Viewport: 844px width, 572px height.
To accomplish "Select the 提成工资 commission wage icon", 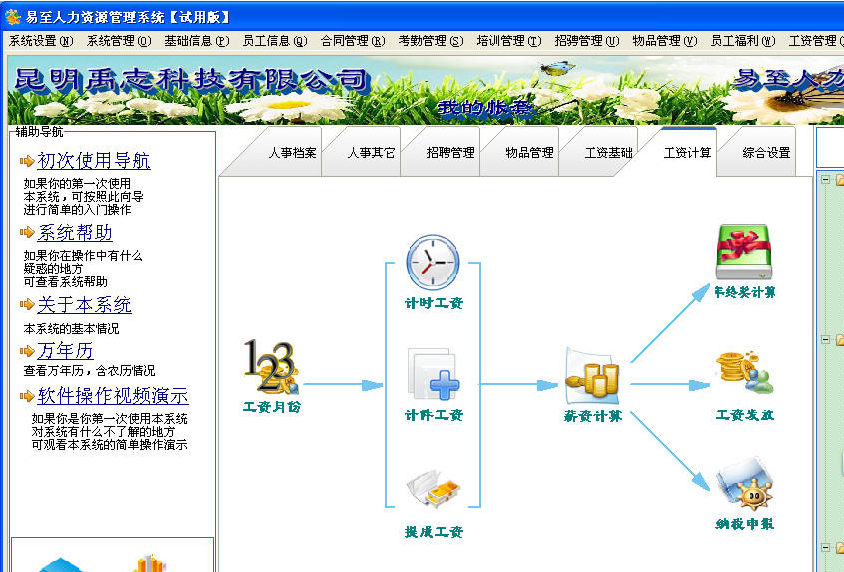I will pyautogui.click(x=433, y=492).
